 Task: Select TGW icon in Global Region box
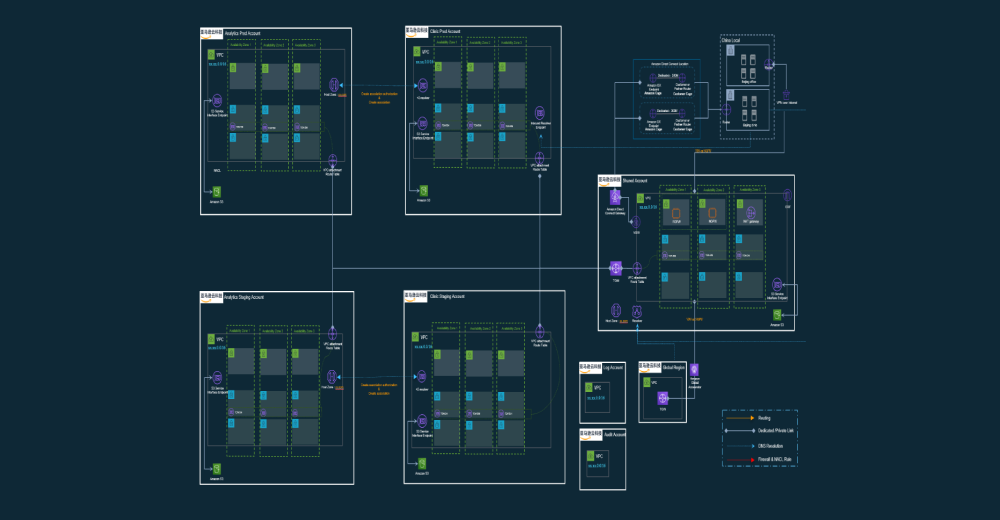tap(663, 399)
